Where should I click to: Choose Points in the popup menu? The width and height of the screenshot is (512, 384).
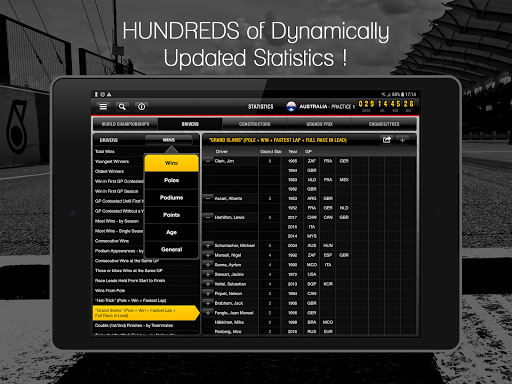[x=171, y=215]
